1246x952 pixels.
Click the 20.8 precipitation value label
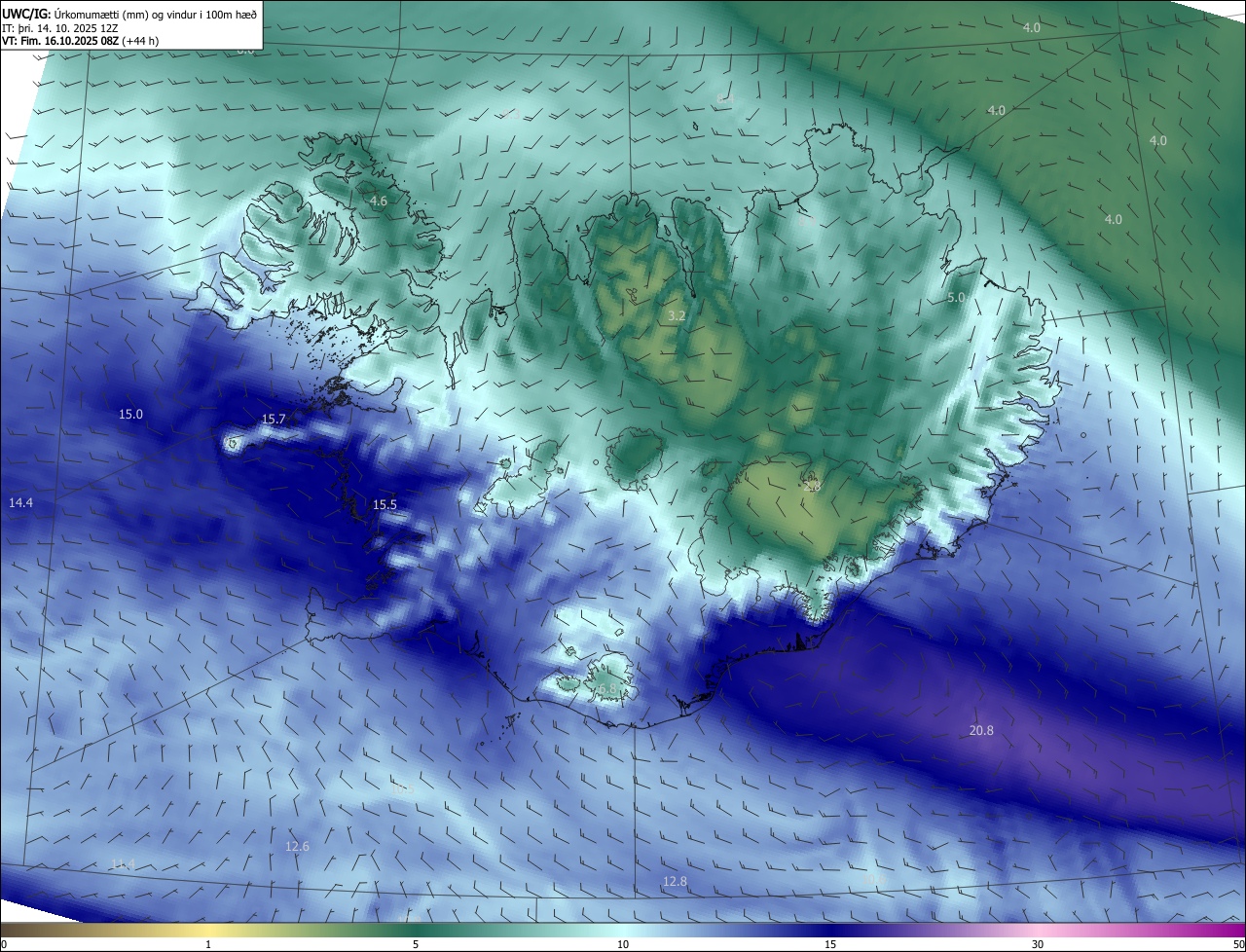click(981, 730)
